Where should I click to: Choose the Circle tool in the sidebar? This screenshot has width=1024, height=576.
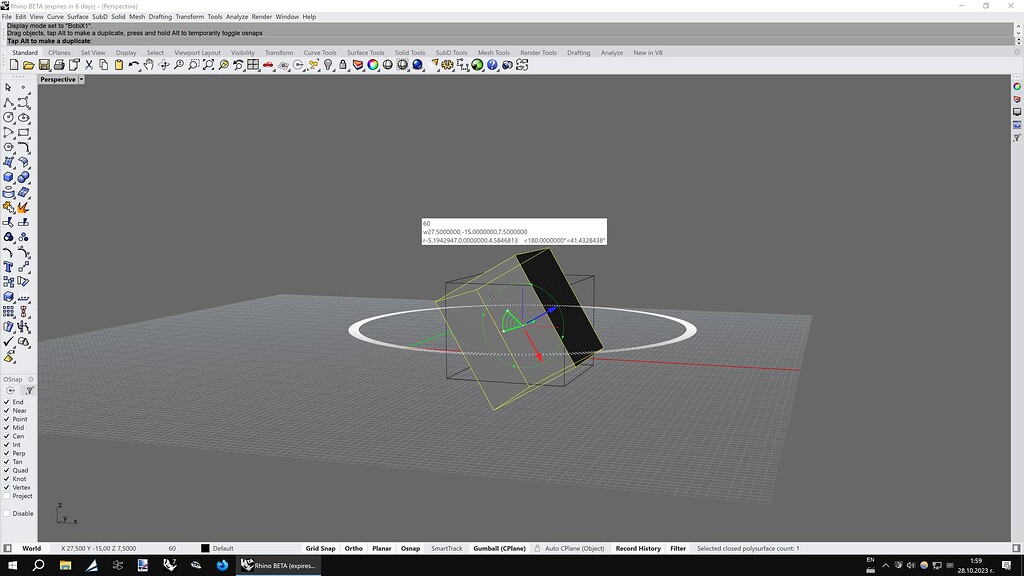coord(8,117)
